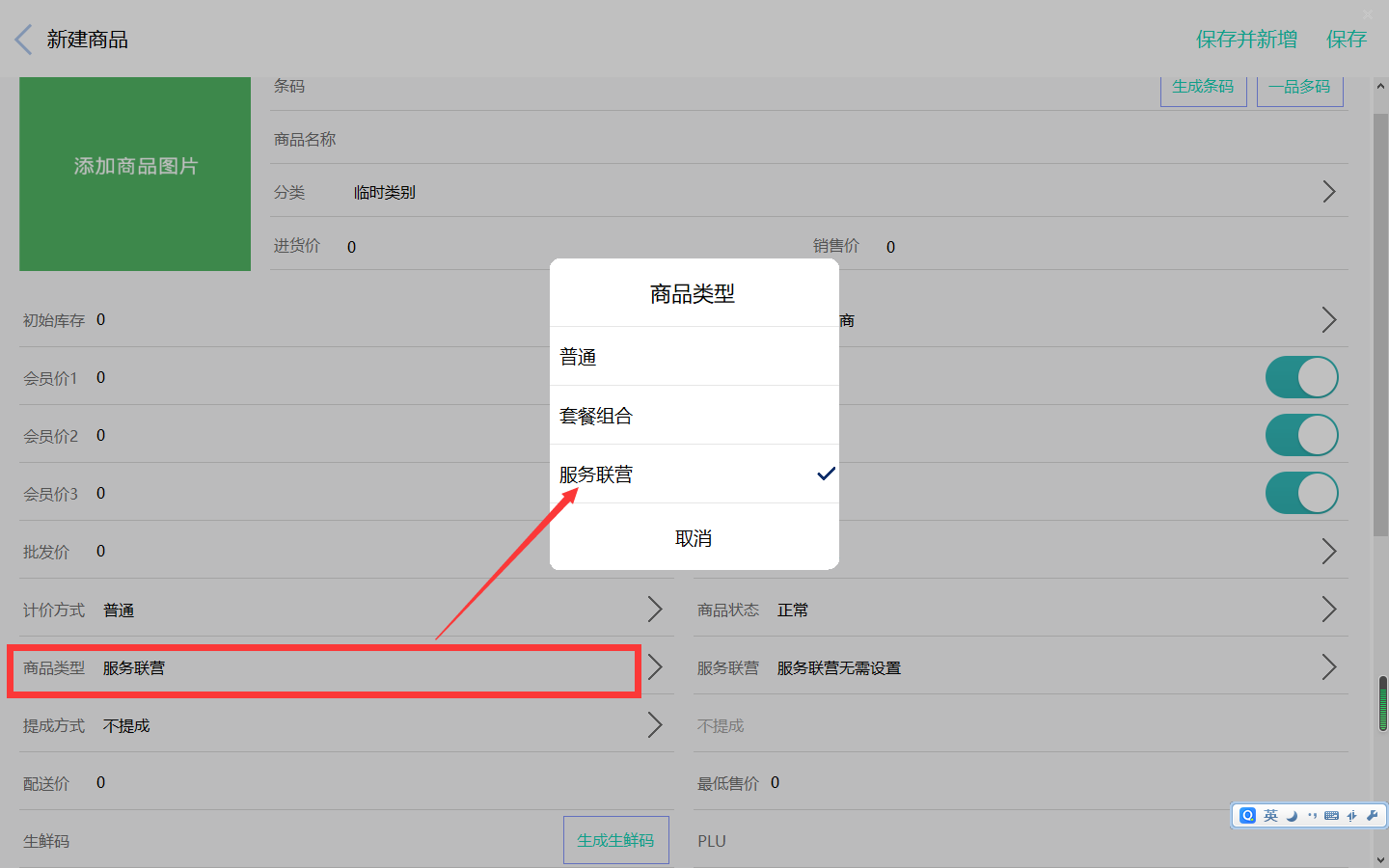Choose 套餐组合 in the 商品类型 dialog
Image resolution: width=1389 pixels, height=868 pixels.
[x=694, y=416]
